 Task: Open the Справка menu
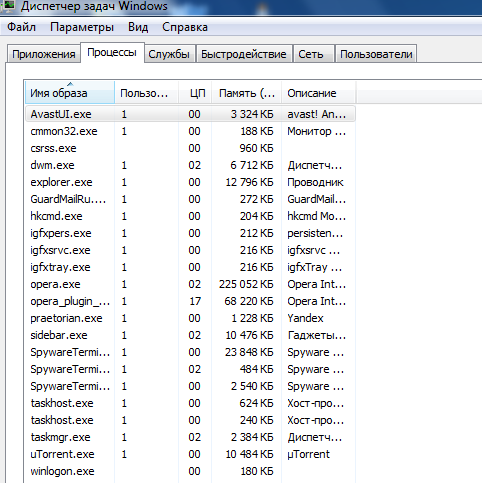[185, 27]
